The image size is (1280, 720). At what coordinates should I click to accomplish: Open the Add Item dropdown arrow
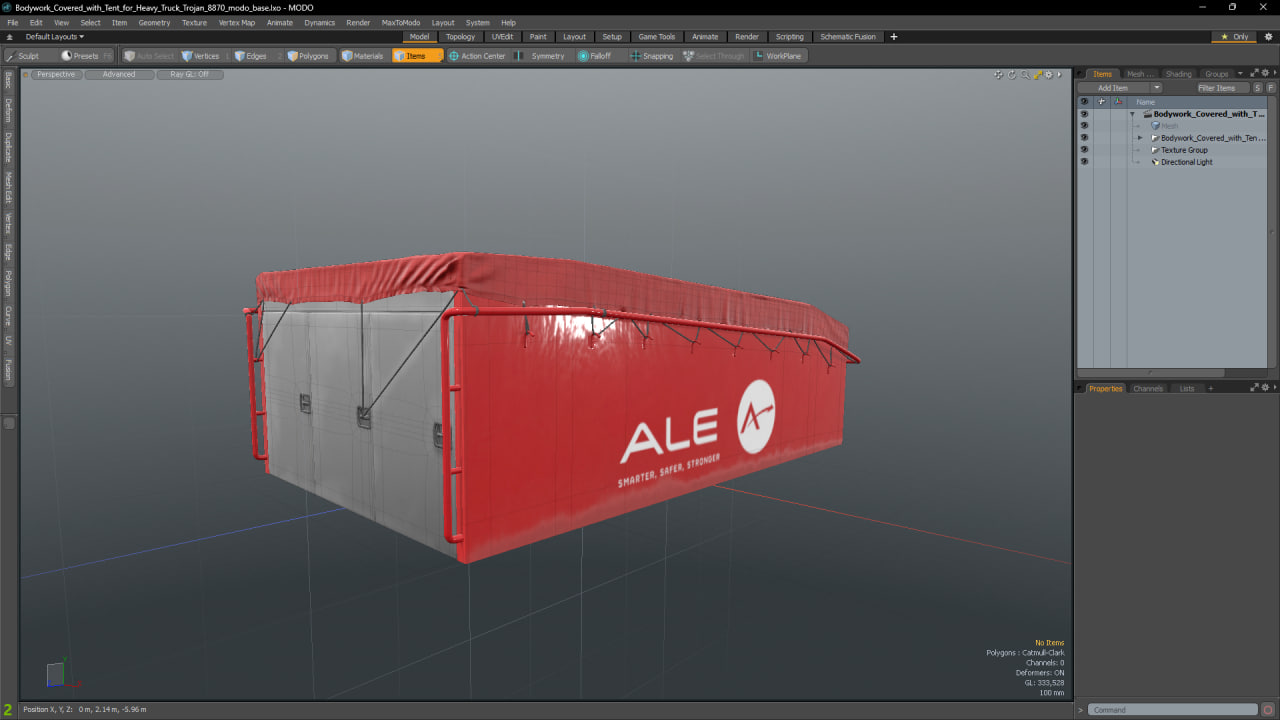click(1156, 88)
